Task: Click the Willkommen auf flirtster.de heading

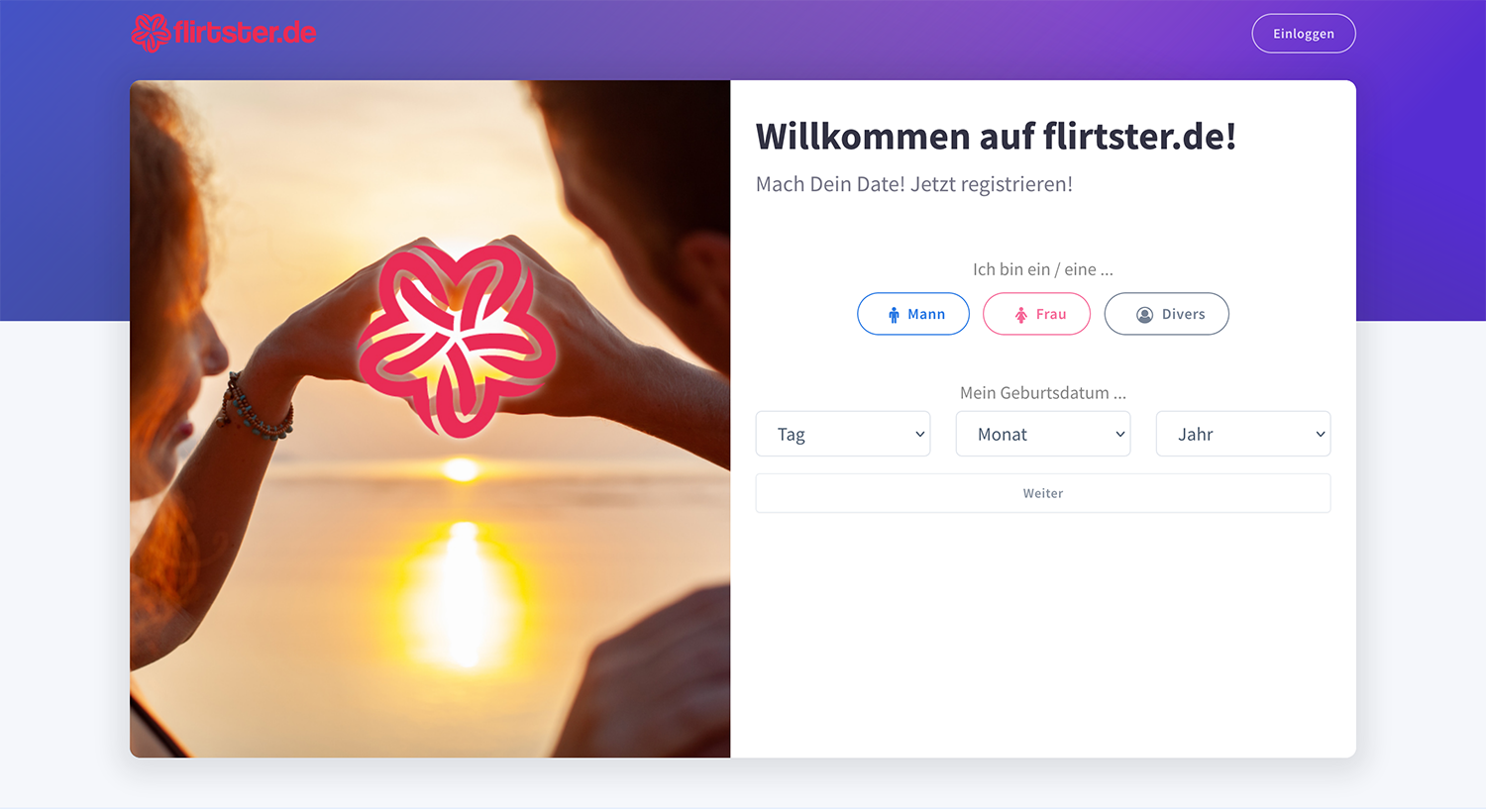Action: point(996,137)
